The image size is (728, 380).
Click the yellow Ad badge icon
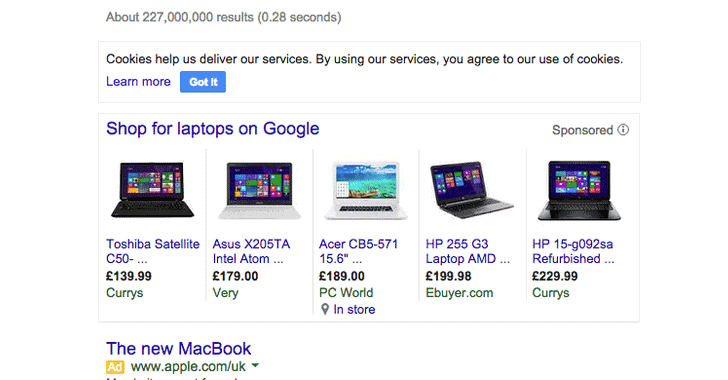(x=115, y=367)
